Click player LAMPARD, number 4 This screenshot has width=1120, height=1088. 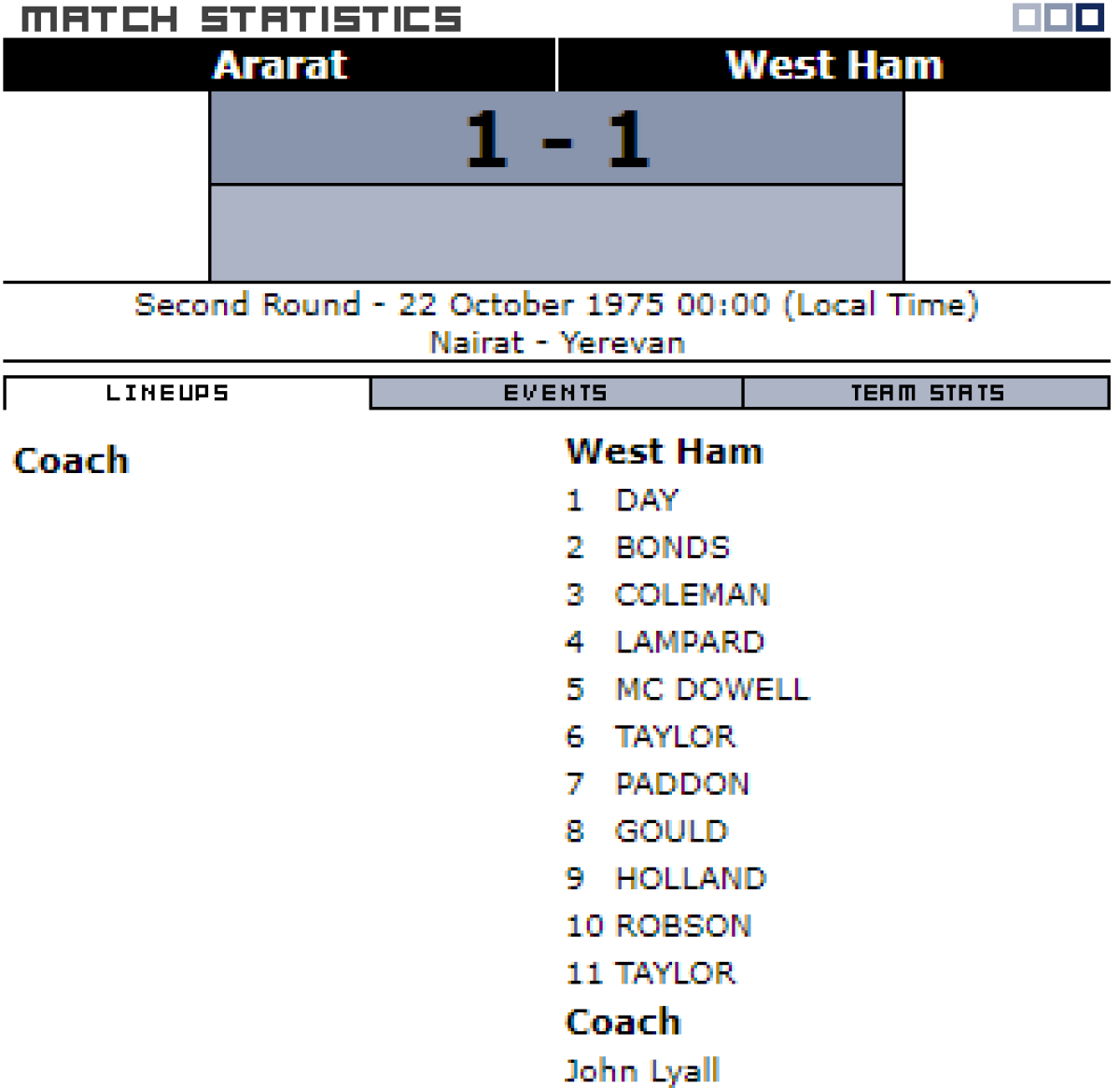pyautogui.click(x=690, y=642)
